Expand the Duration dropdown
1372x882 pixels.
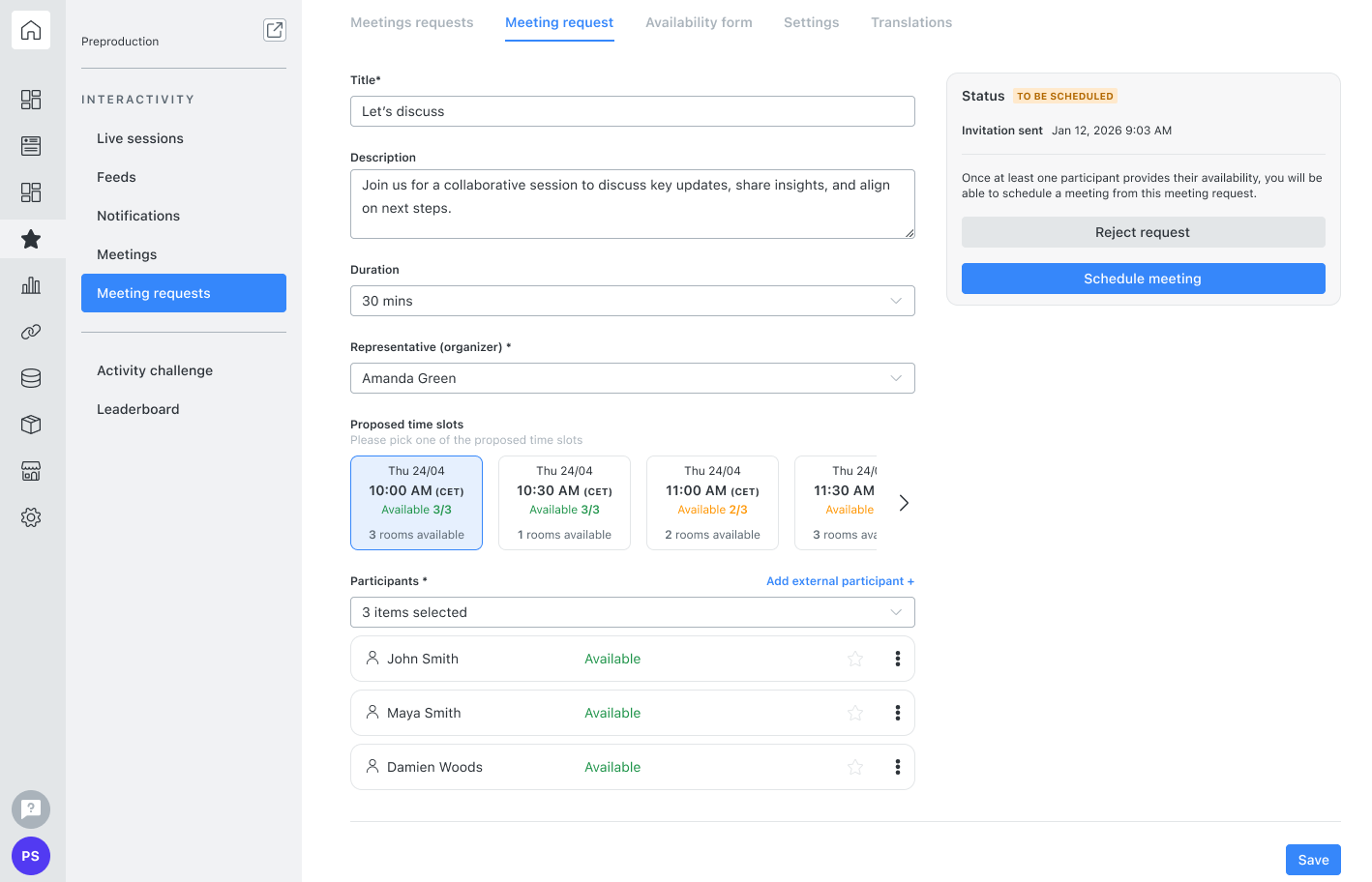(633, 301)
